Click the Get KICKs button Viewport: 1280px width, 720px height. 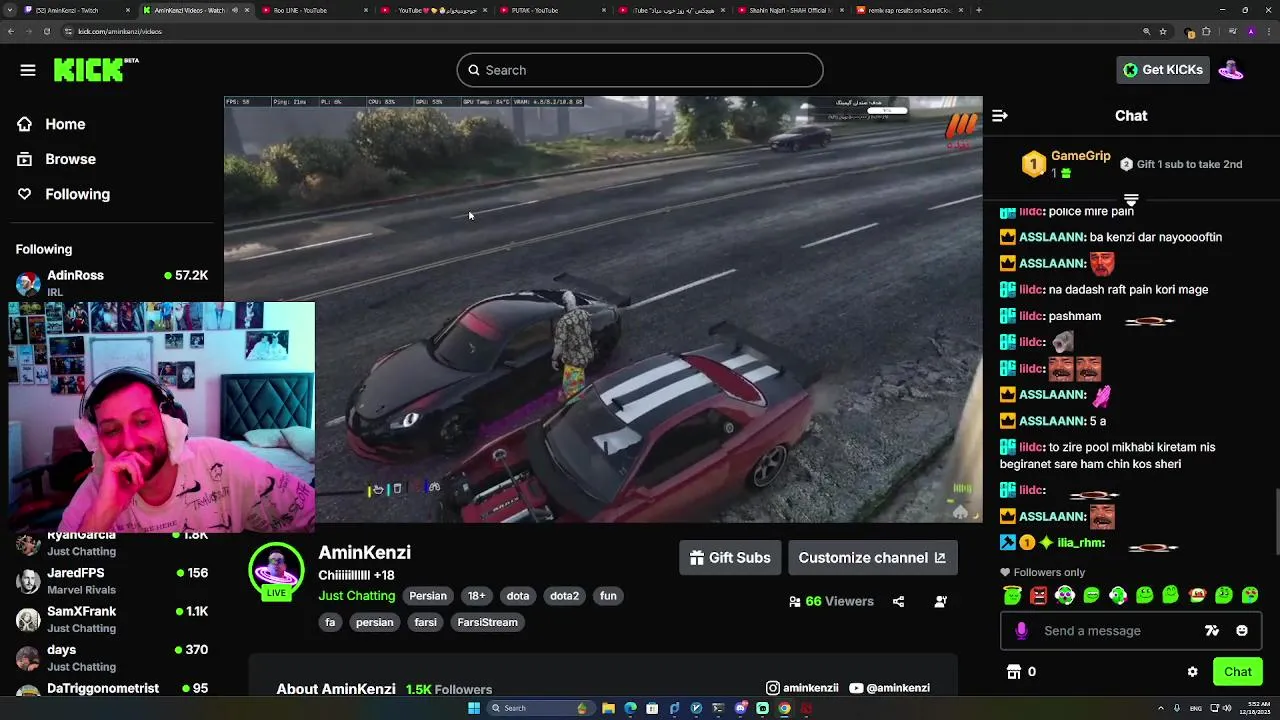tap(1163, 70)
